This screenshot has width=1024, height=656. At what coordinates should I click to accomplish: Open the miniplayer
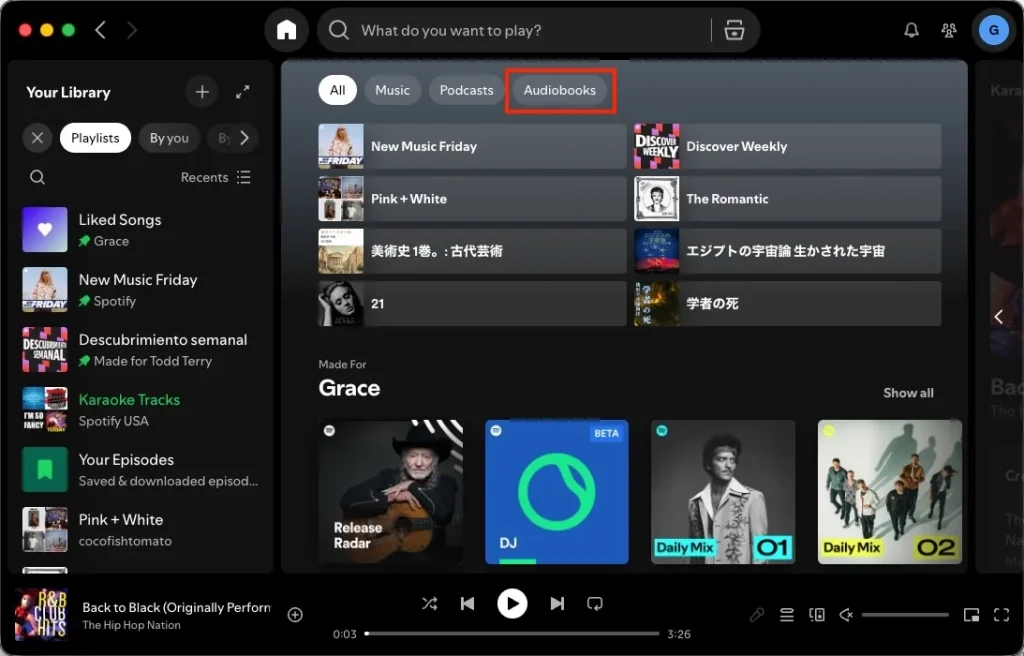pos(971,614)
